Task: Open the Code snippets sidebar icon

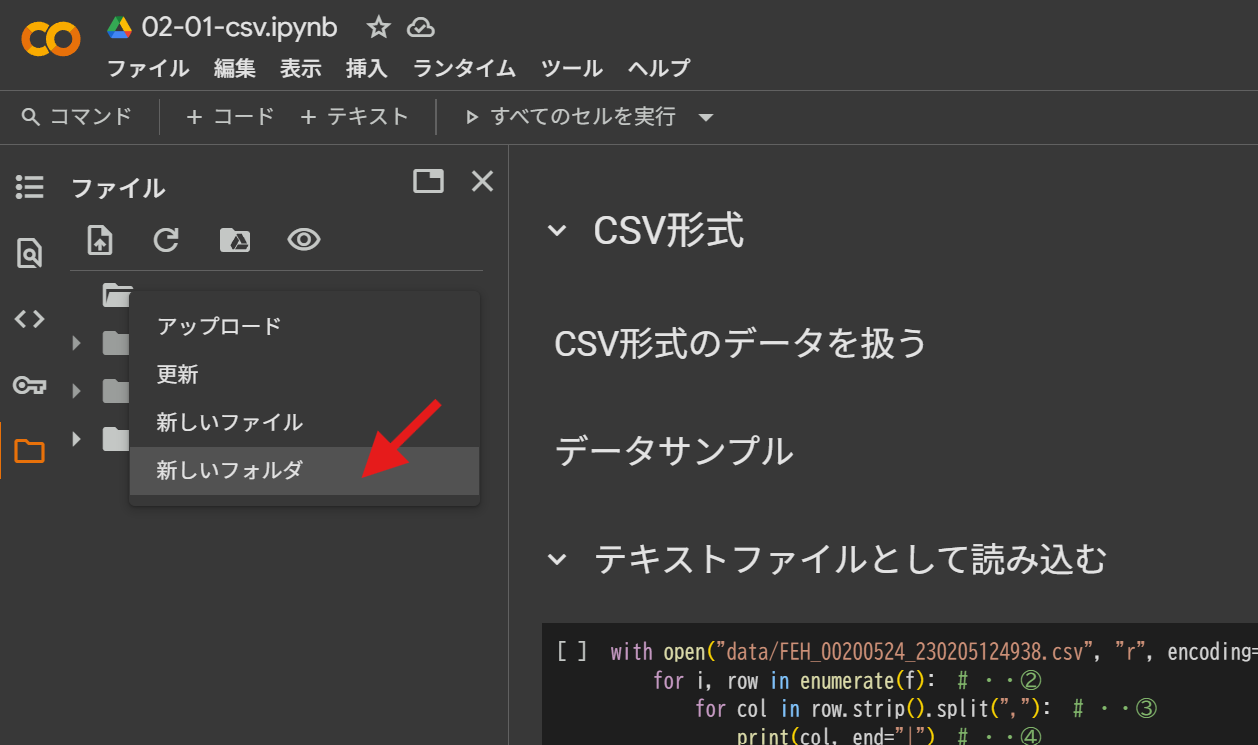Action: point(29,319)
